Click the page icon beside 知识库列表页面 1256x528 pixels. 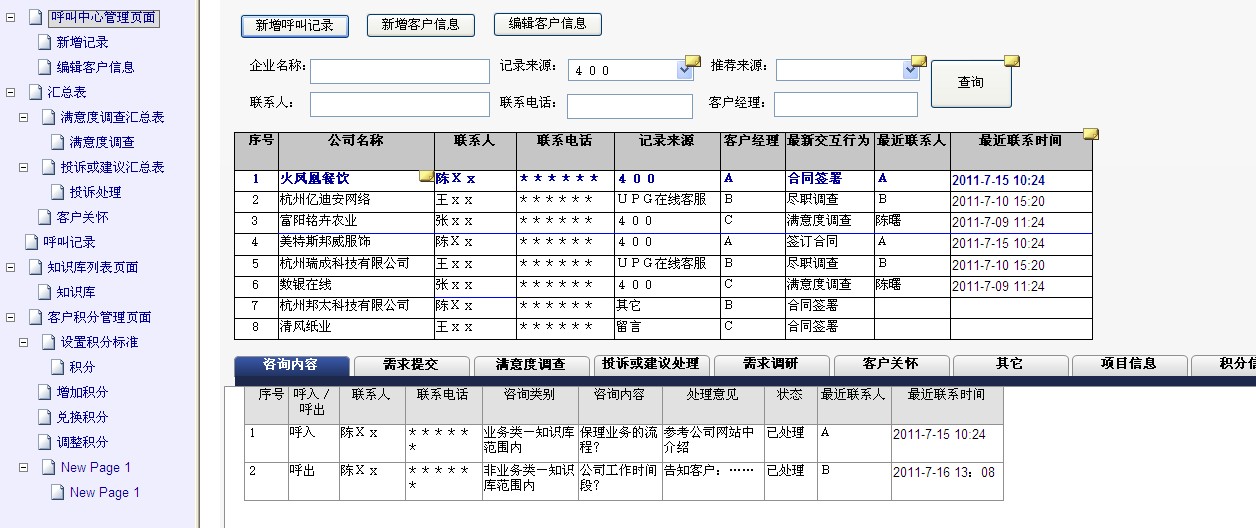[35, 267]
